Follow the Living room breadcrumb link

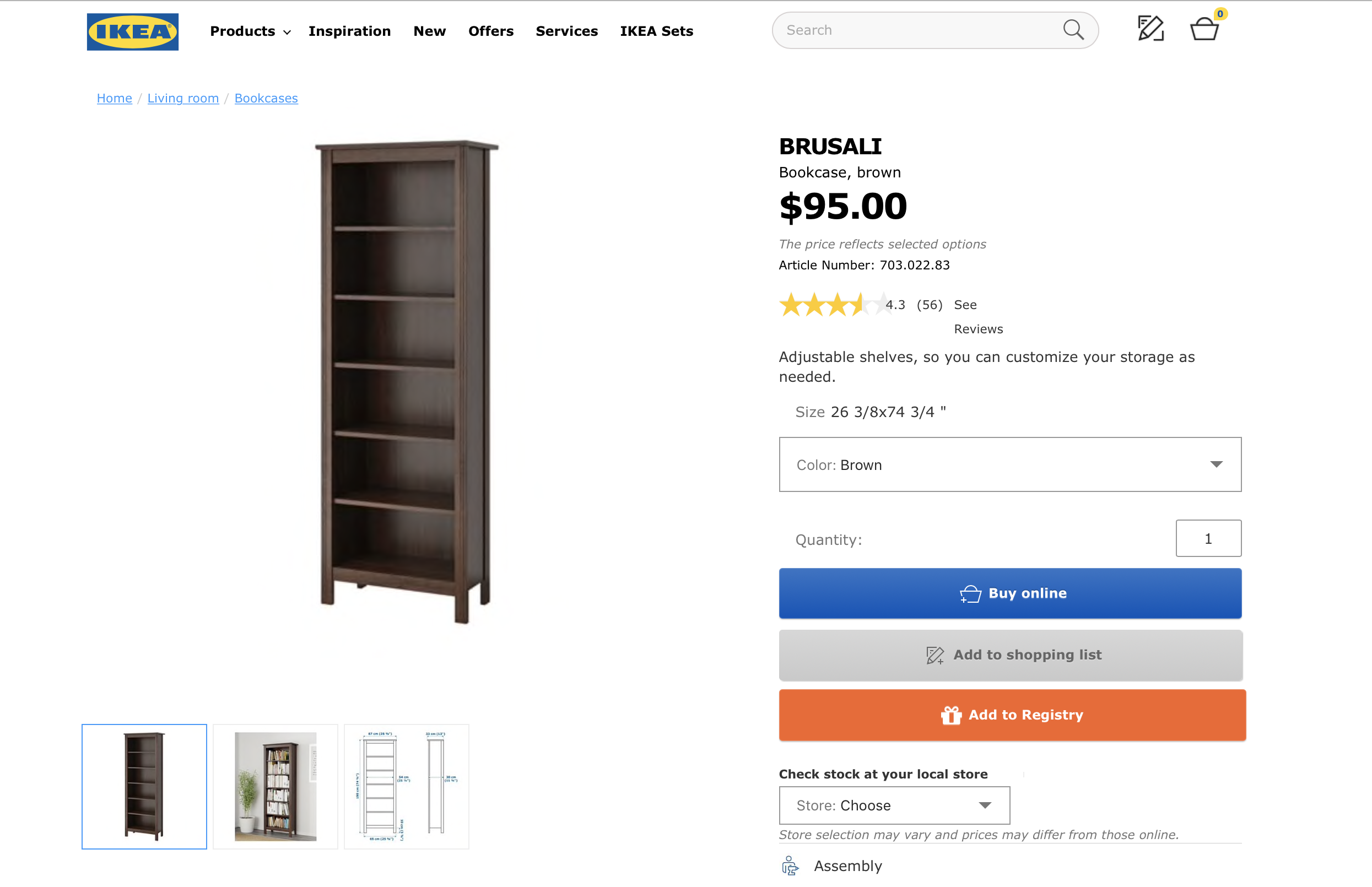click(x=183, y=99)
